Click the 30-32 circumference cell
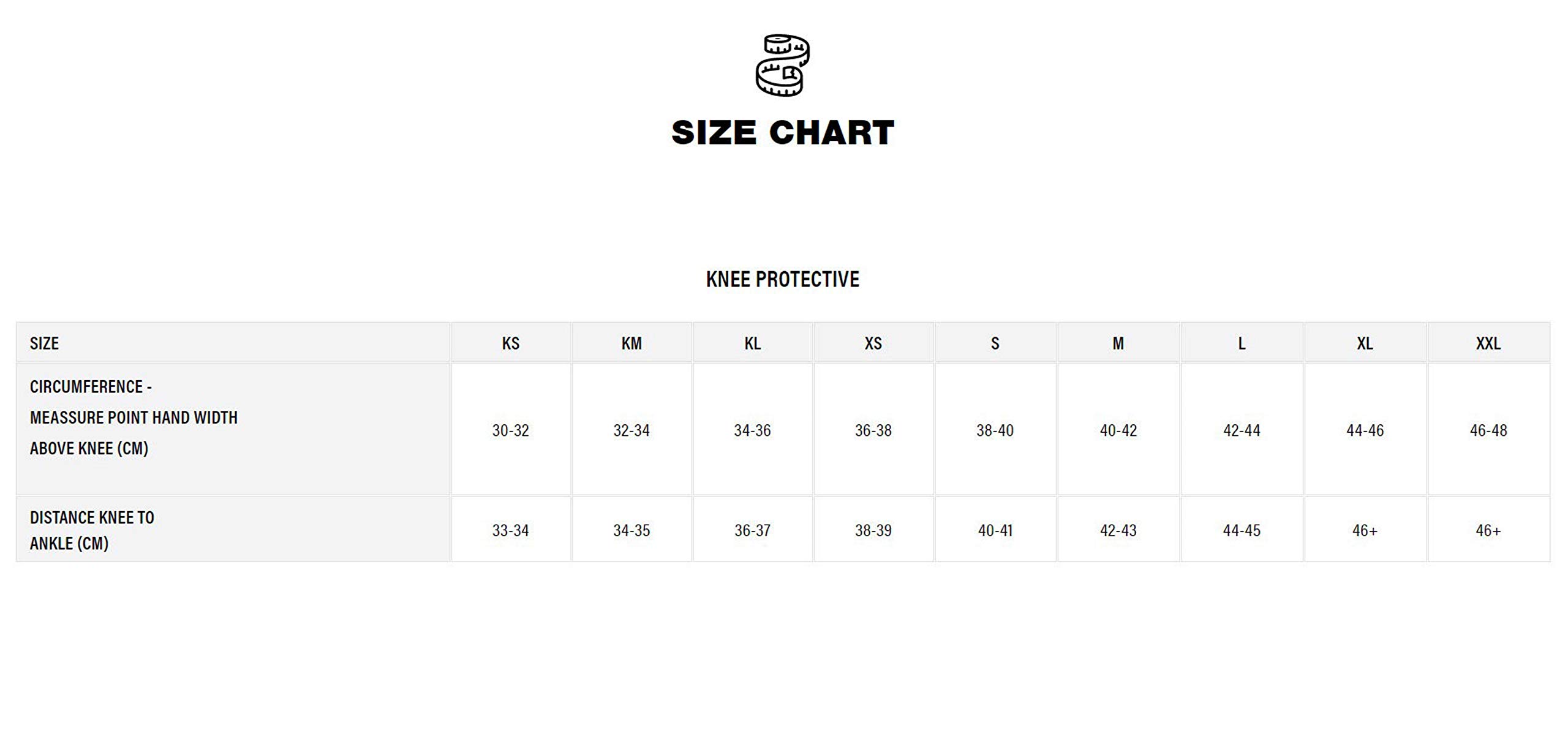 tap(510, 430)
